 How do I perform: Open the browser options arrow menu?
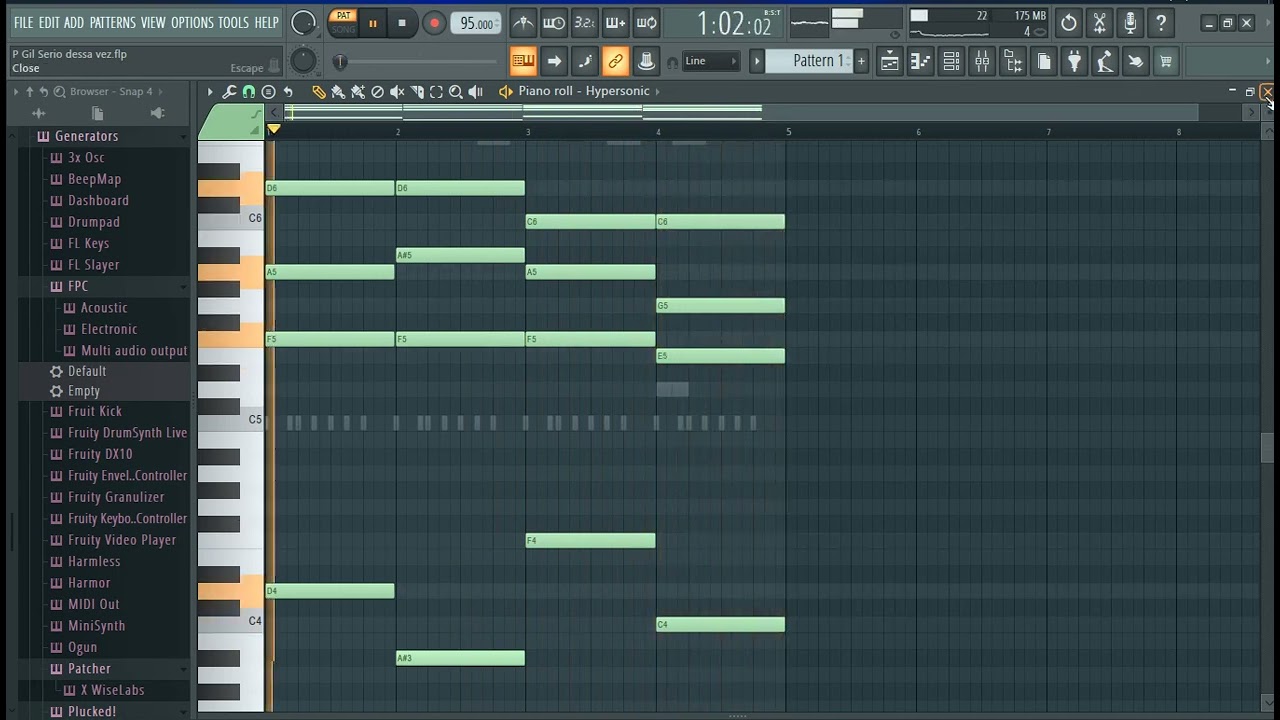tap(16, 92)
